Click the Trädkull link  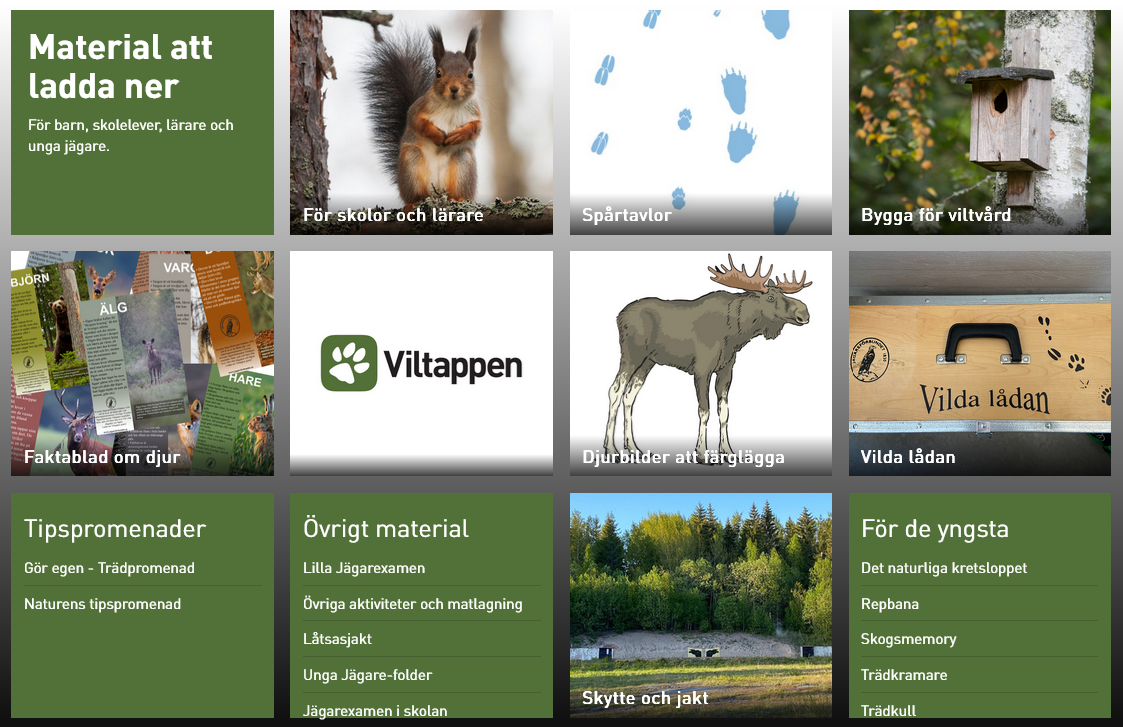(x=888, y=711)
